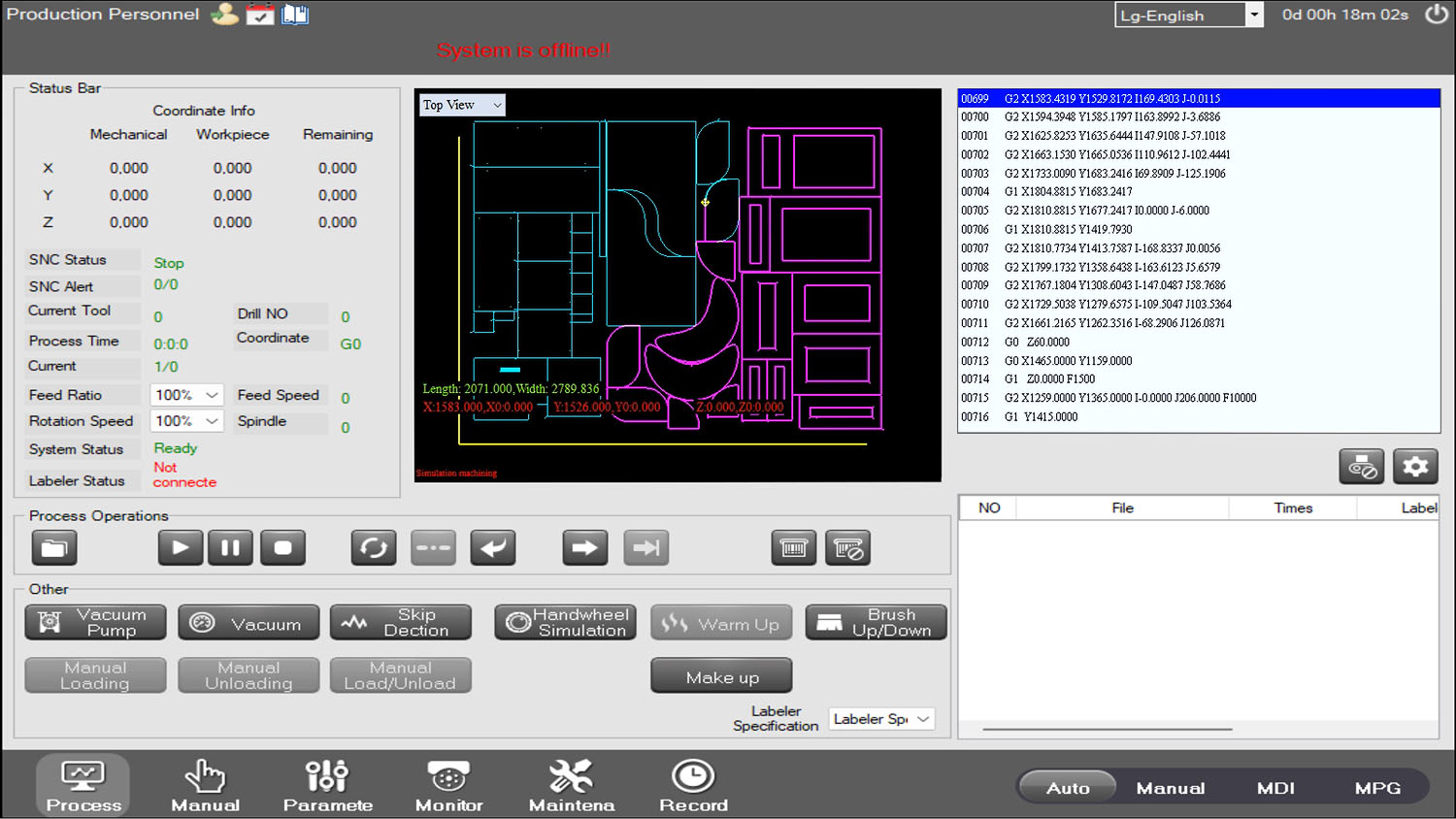1456x819 pixels.
Task: Click the skip-to-end arrow icon
Action: pyautogui.click(x=645, y=548)
